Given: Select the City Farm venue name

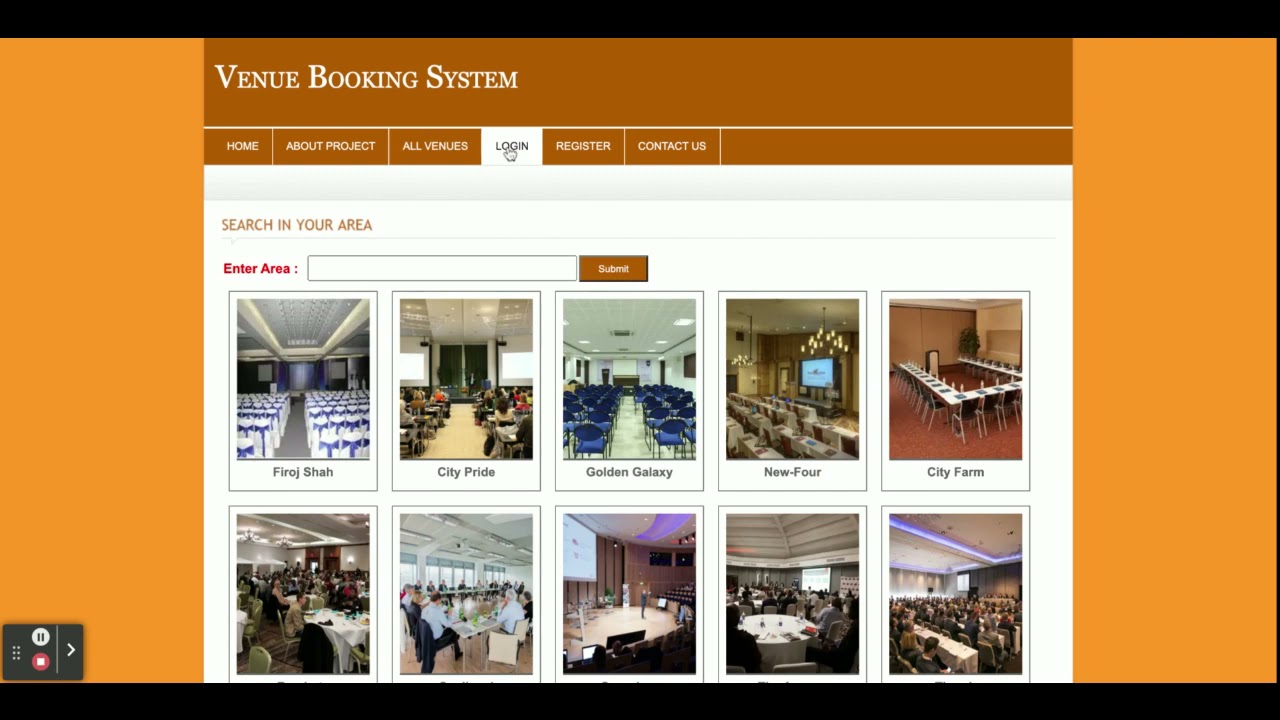Looking at the screenshot, I should point(955,472).
